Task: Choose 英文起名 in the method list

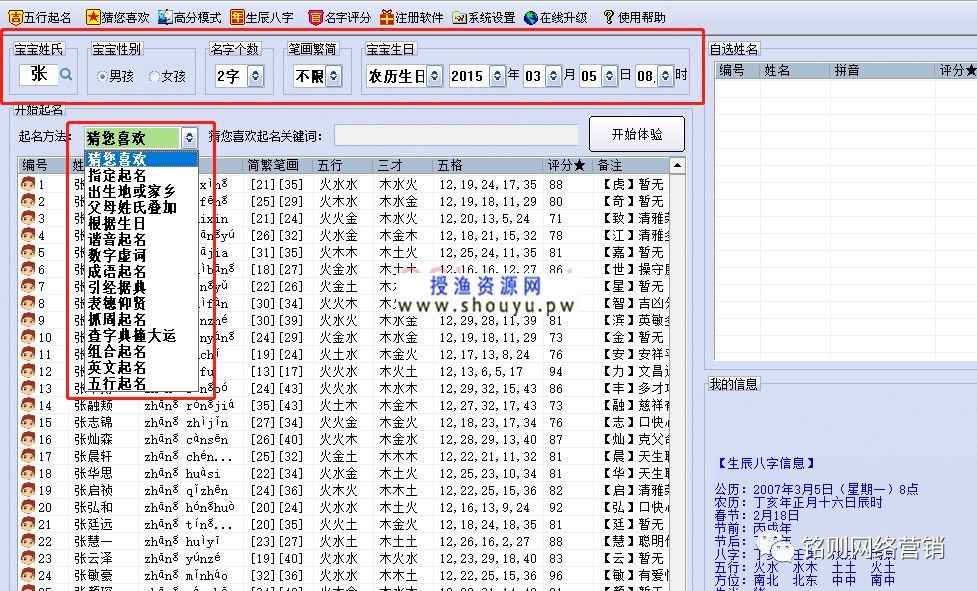Action: (141, 367)
